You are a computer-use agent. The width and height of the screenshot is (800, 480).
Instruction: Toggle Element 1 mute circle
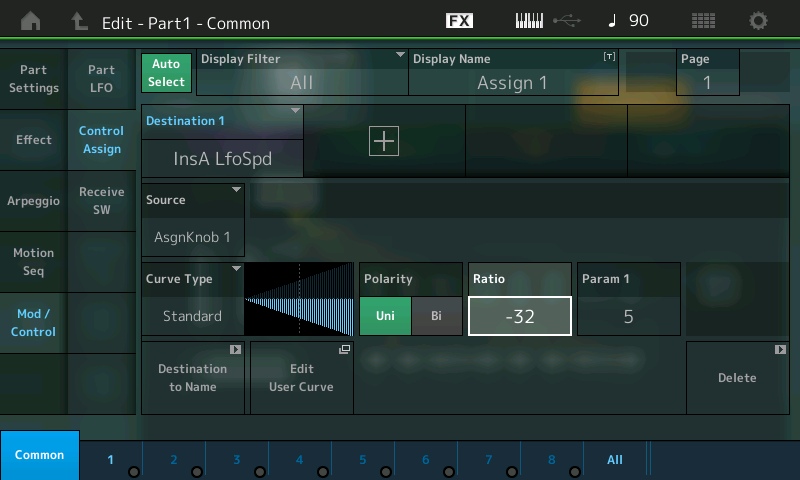[134, 472]
